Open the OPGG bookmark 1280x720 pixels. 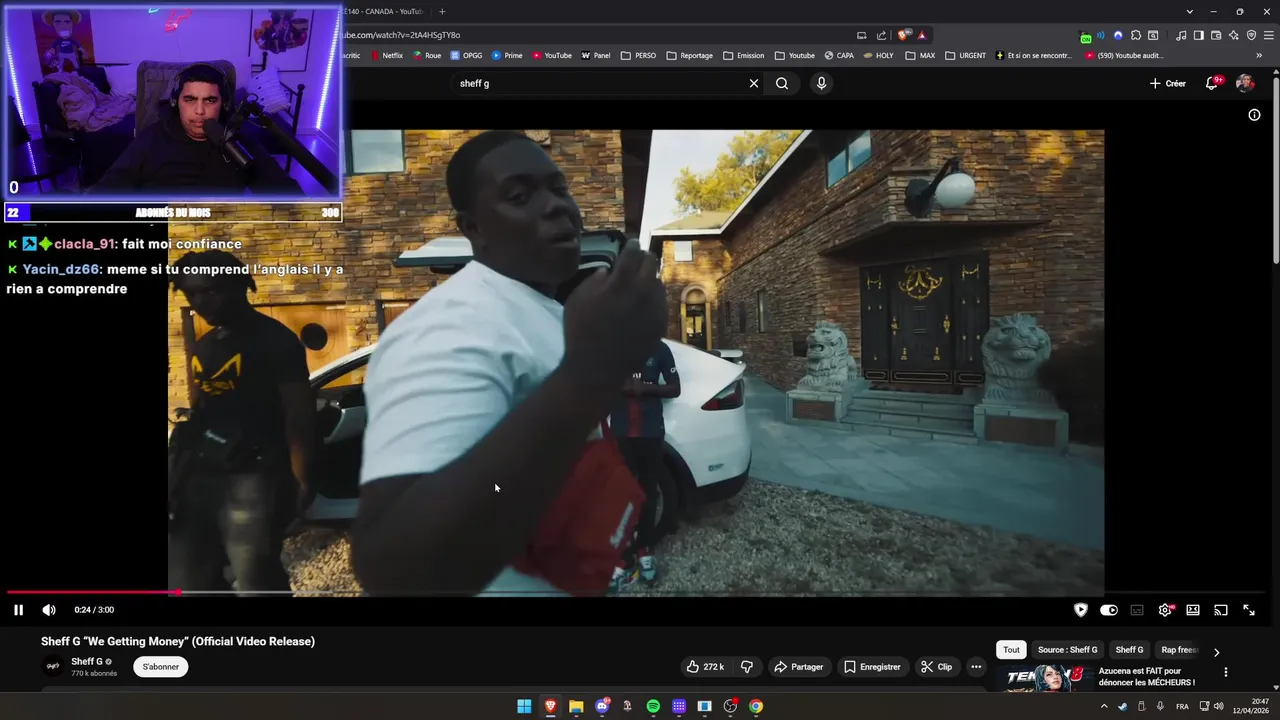(466, 56)
